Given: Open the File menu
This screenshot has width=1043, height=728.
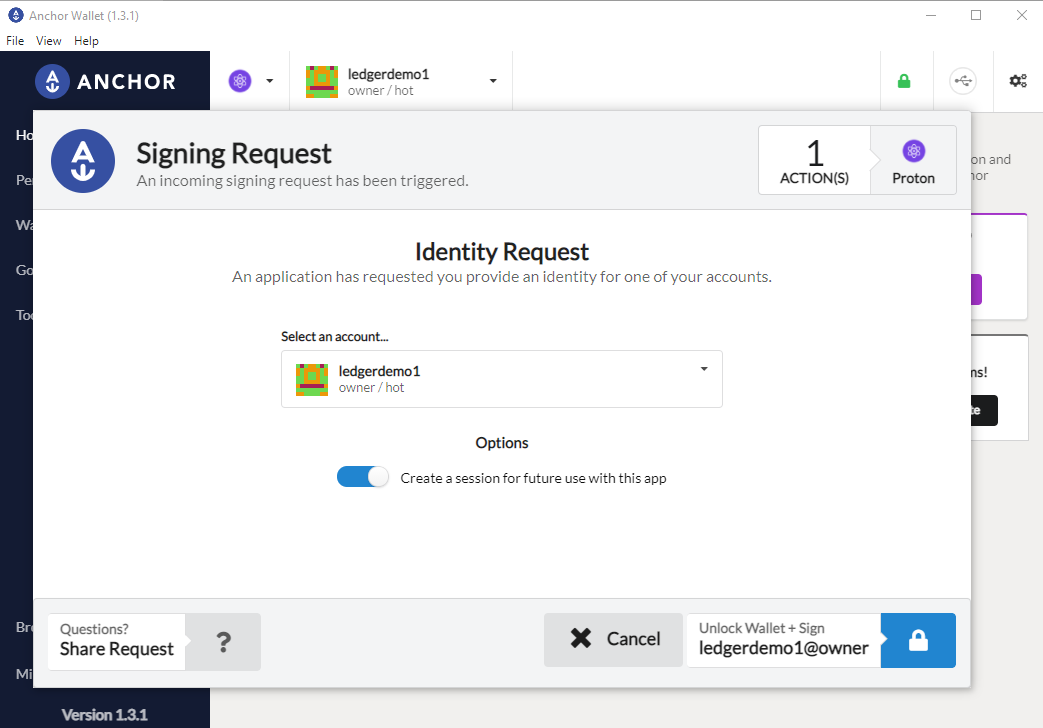Looking at the screenshot, I should coord(15,41).
